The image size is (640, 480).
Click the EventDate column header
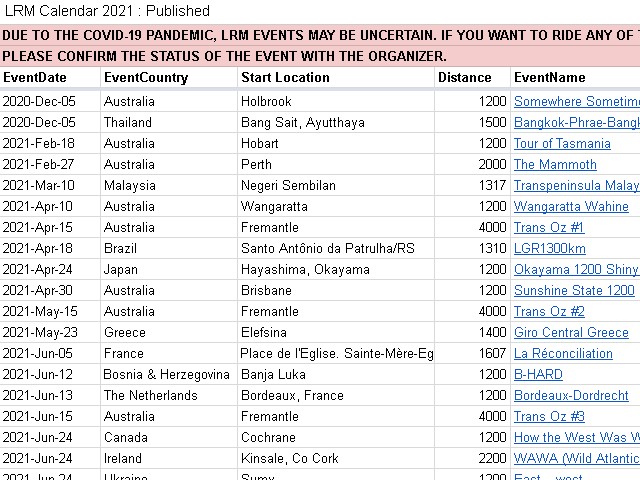click(35, 78)
